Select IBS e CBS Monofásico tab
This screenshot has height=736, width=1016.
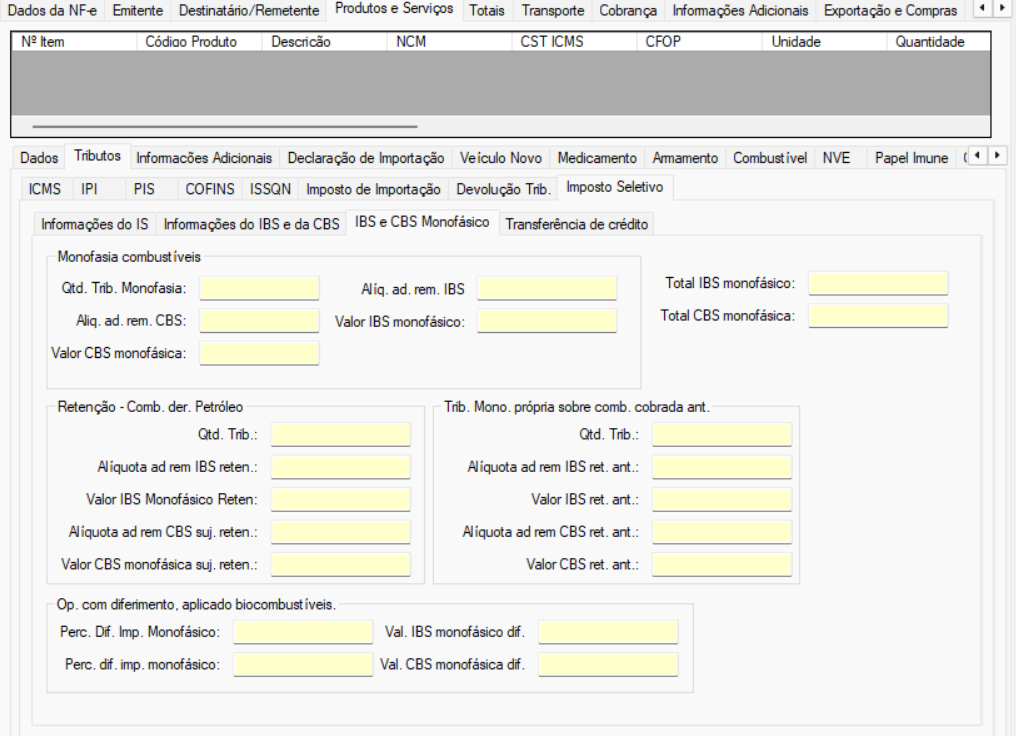(x=422, y=222)
